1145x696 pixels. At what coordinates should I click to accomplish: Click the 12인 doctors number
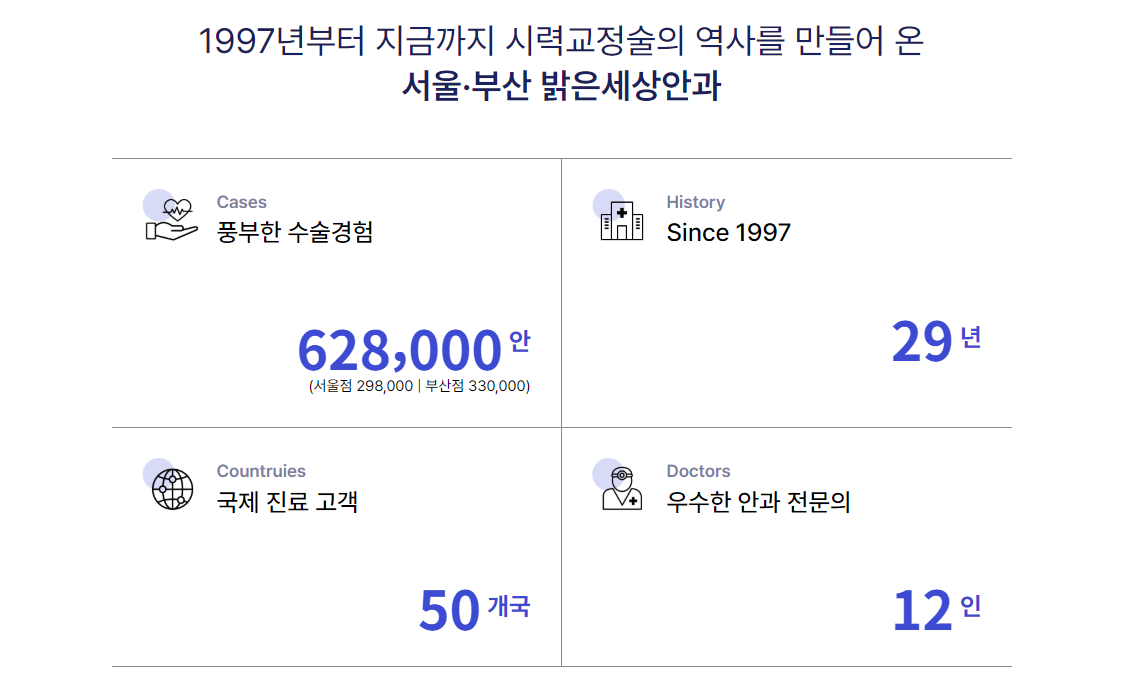click(x=937, y=610)
